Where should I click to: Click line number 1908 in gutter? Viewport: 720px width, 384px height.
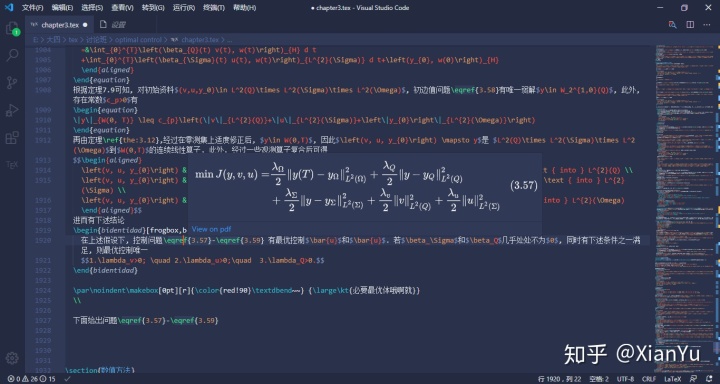click(43, 90)
